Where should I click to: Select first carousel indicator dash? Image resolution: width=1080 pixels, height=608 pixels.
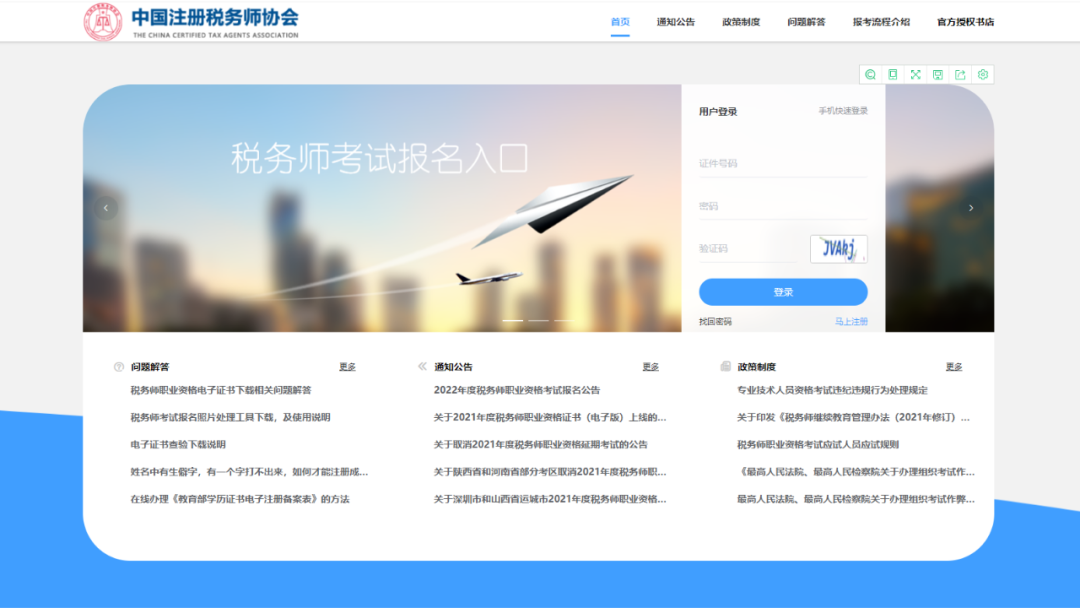(x=512, y=320)
